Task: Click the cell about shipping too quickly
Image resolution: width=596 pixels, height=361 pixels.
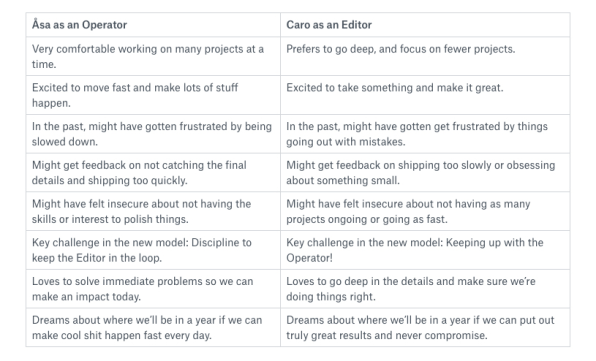Action: coord(153,173)
